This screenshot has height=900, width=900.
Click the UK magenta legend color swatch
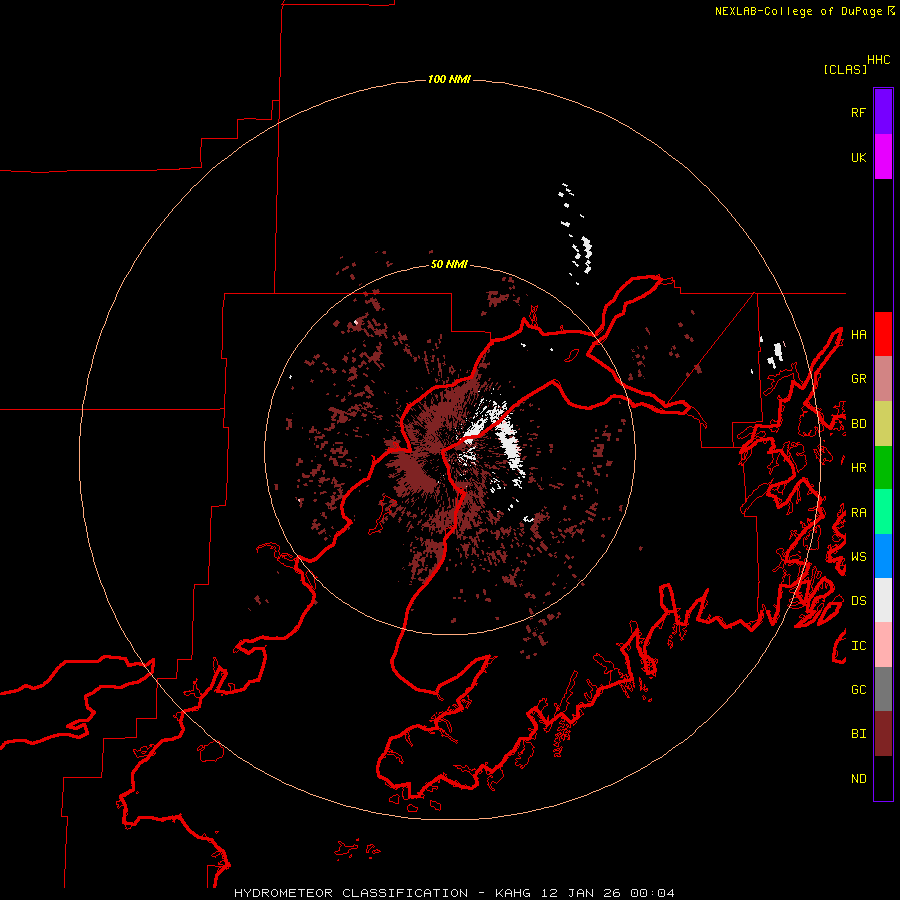pos(883,157)
